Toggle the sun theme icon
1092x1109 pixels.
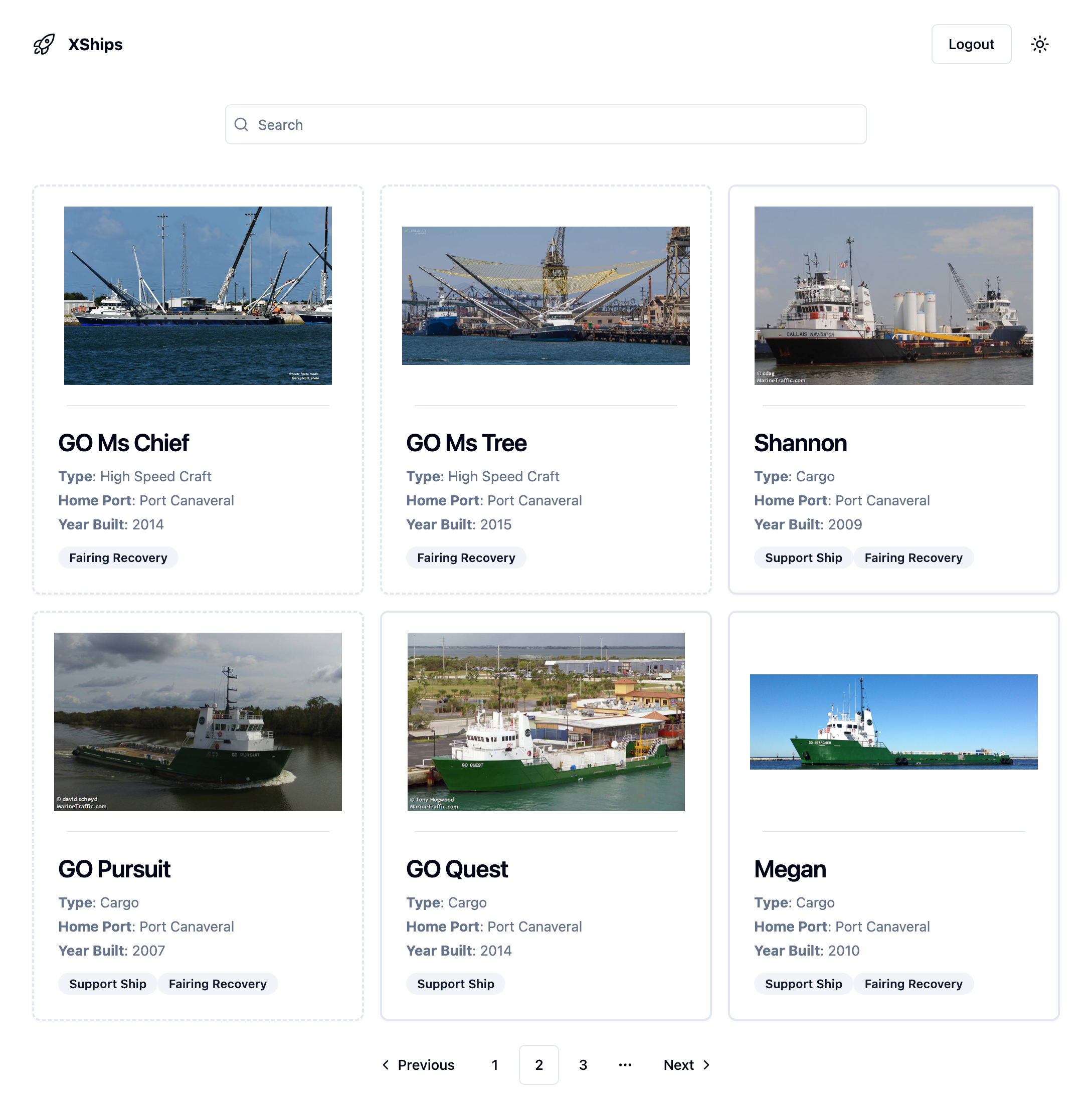[1039, 44]
